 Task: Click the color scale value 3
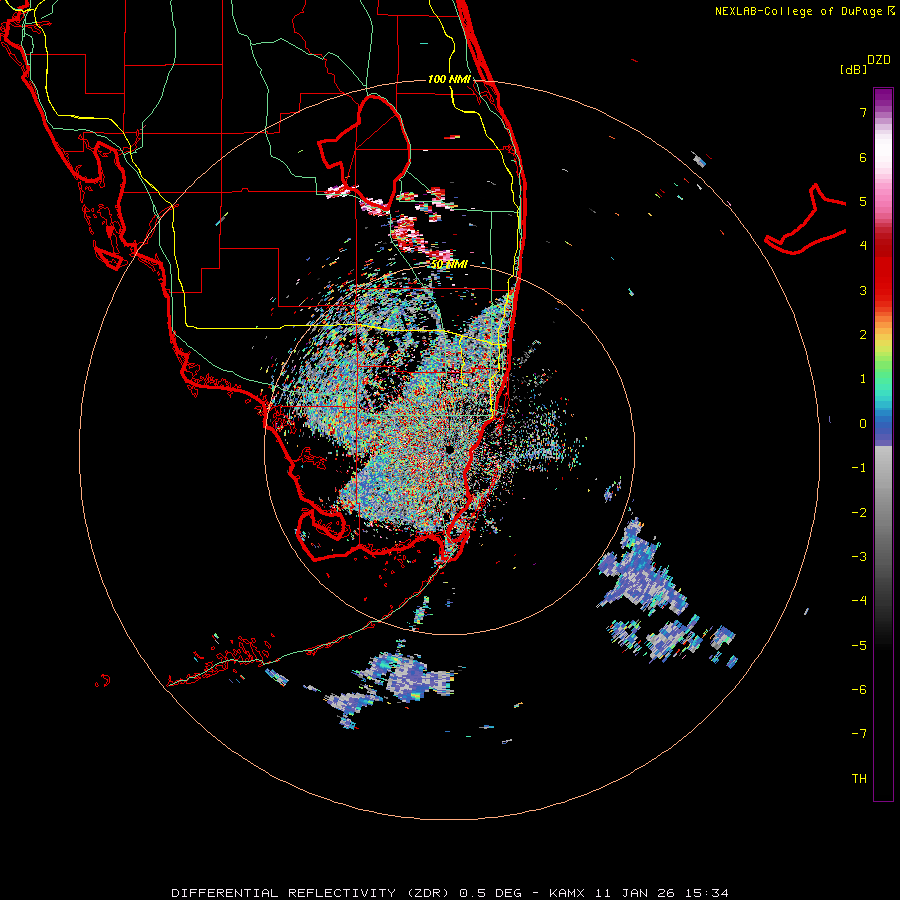point(863,290)
